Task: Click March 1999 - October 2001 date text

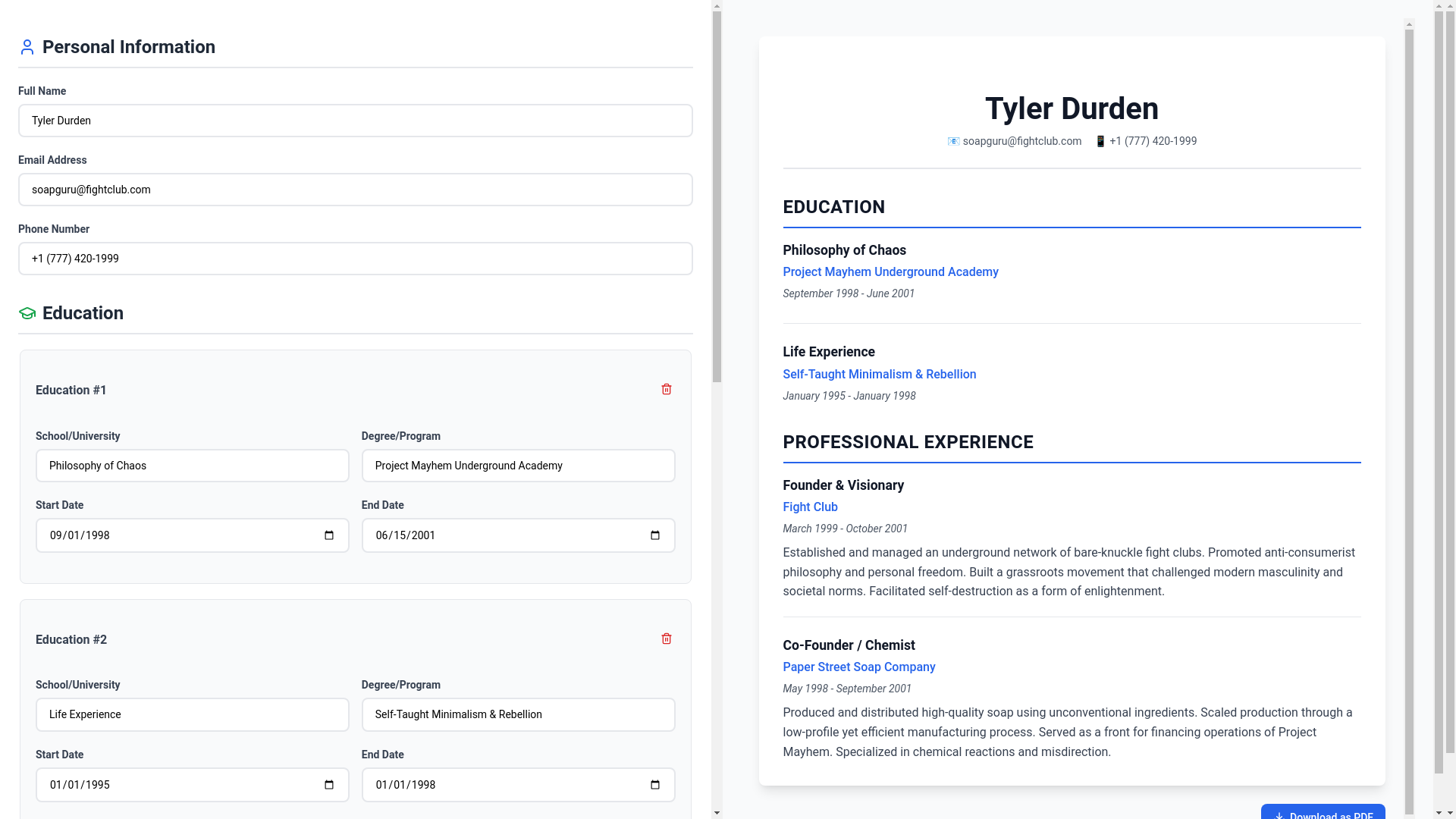Action: 845,529
